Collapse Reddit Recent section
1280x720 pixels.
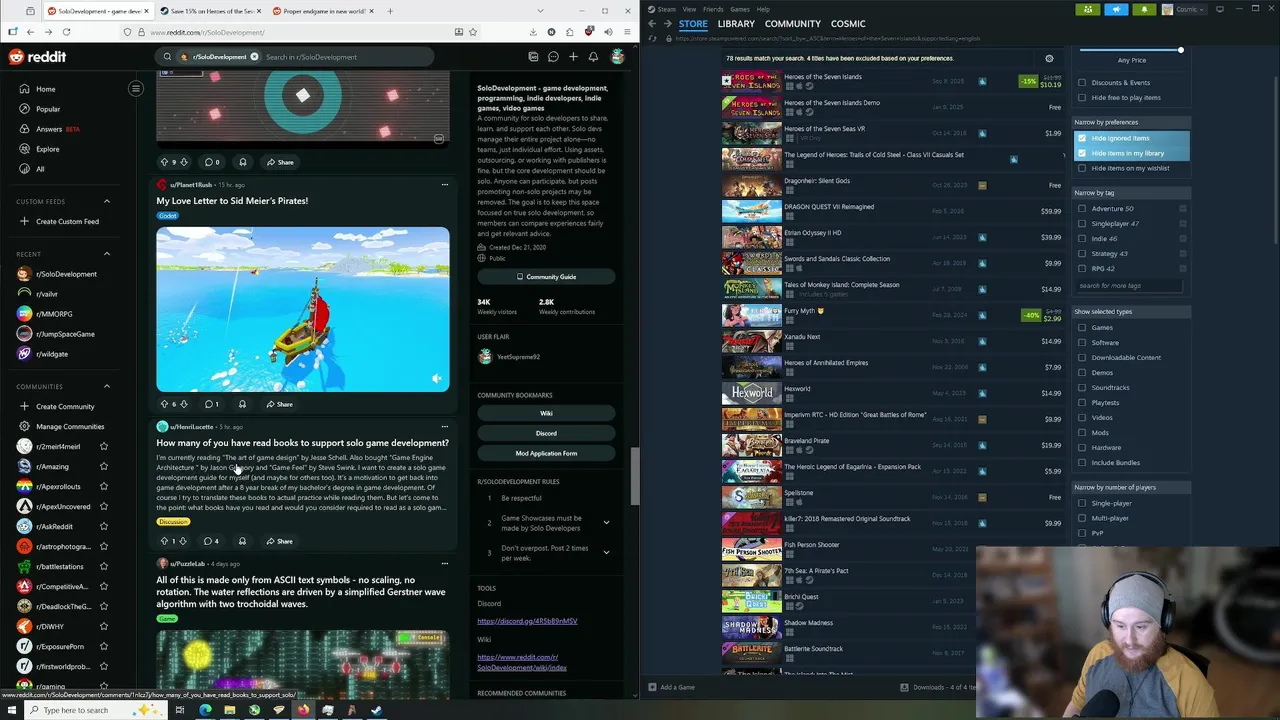coord(107,254)
